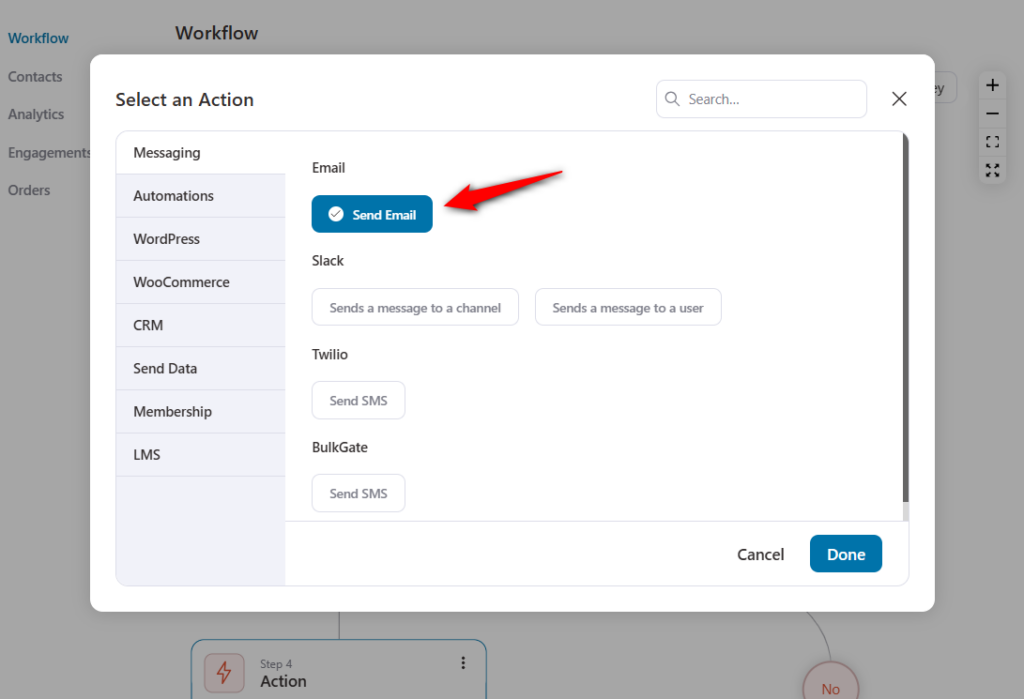The image size is (1024, 699).
Task: Toggle the Send Email action option
Action: coord(372,214)
